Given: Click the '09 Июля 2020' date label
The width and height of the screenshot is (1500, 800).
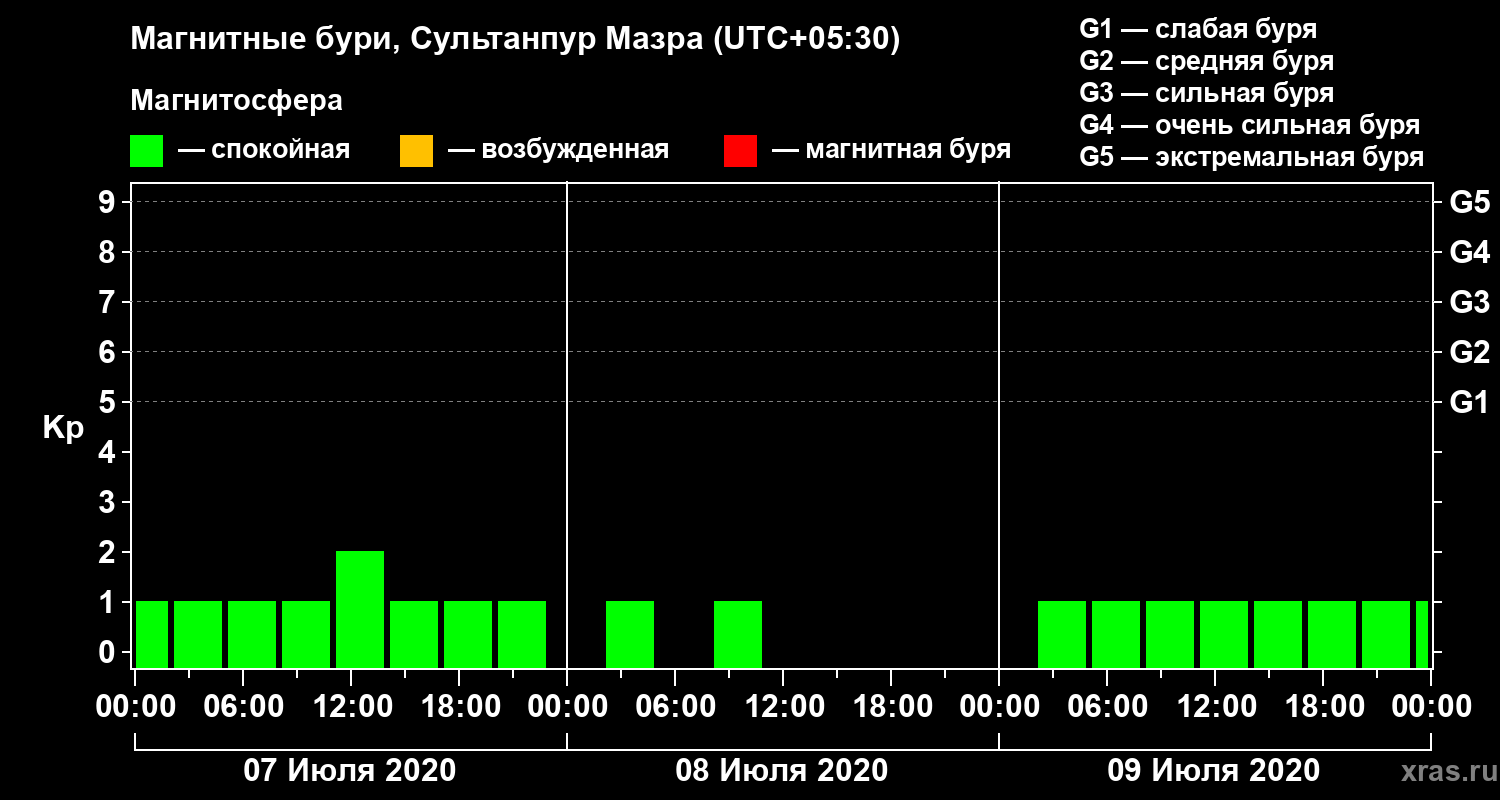Looking at the screenshot, I should [1214, 771].
